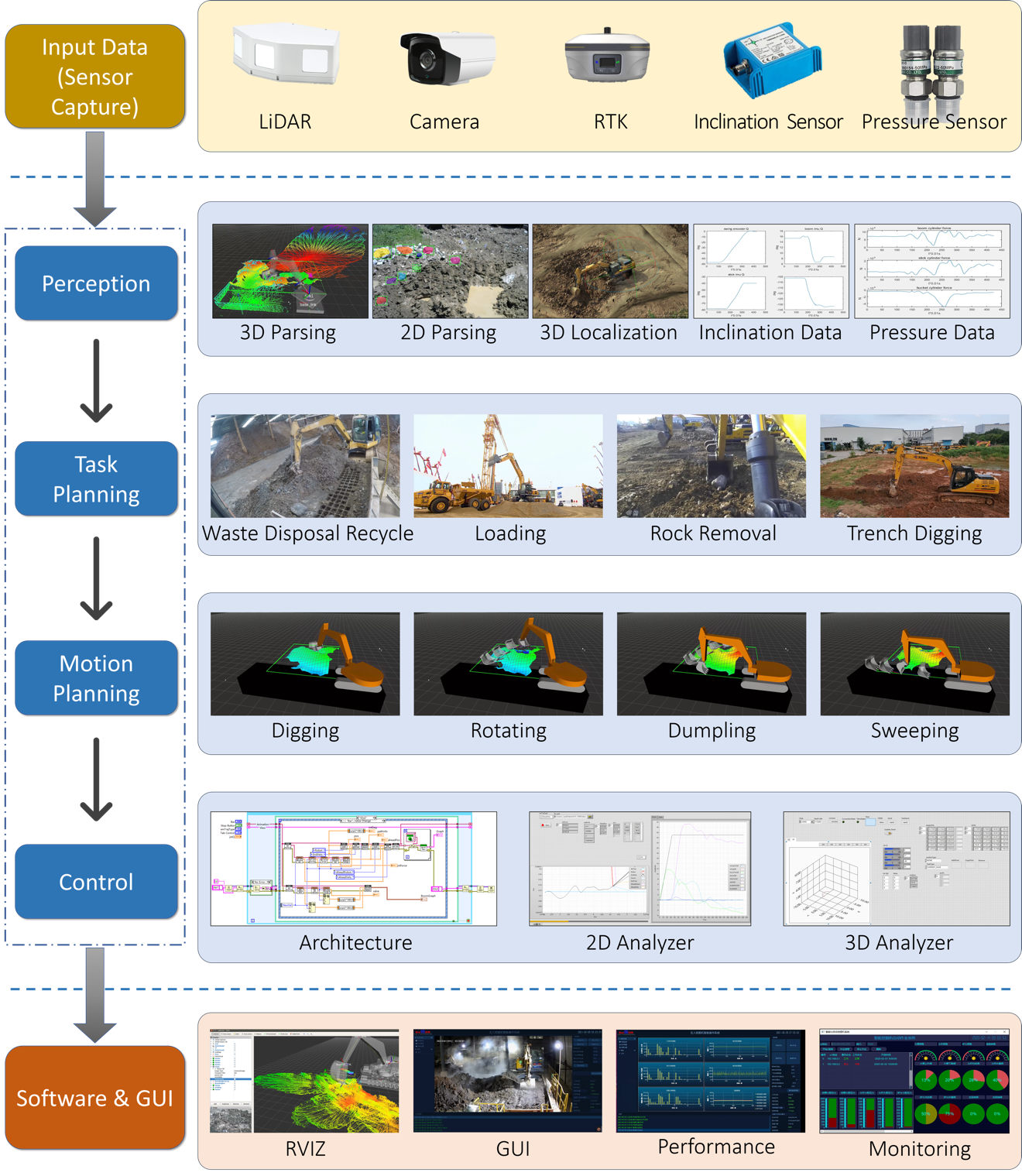Click the 'Rotating' caption

tap(509, 731)
